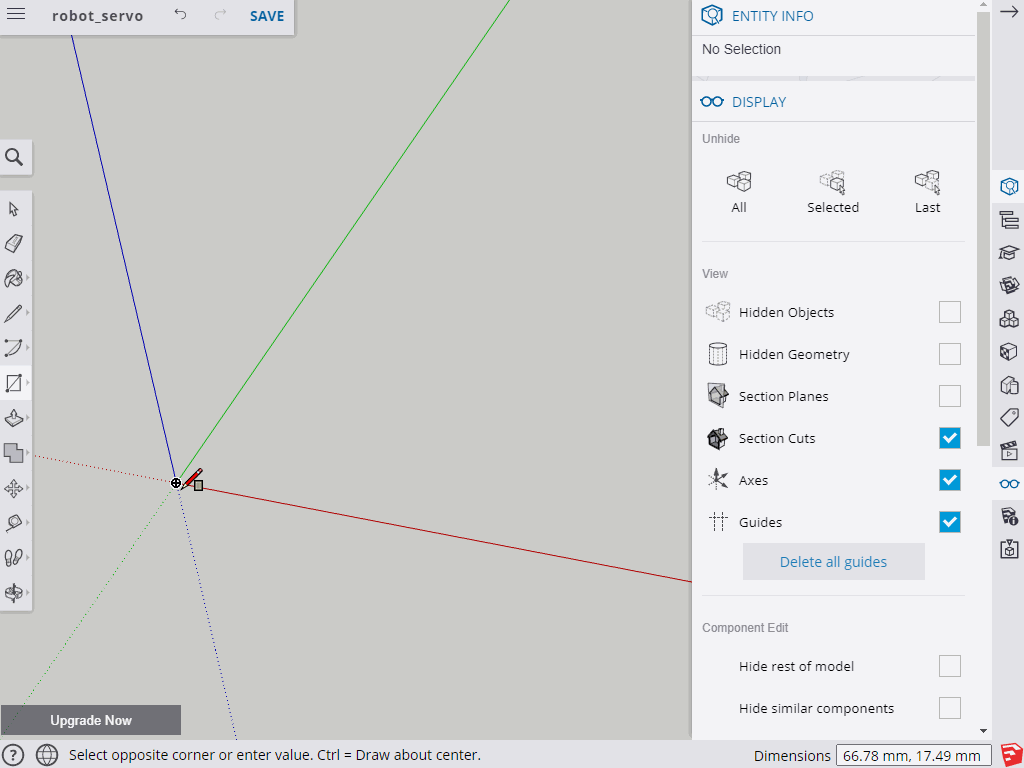The width and height of the screenshot is (1024, 768).
Task: Select the Orbit tool
Action: 14,592
